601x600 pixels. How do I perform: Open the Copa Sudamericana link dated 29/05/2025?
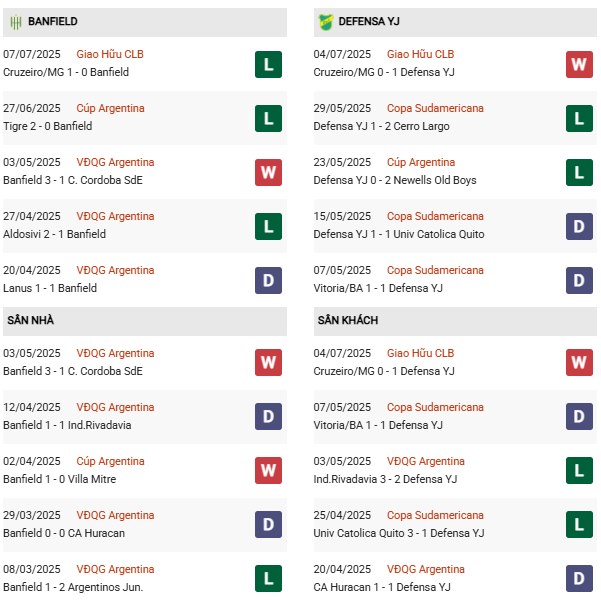click(435, 108)
